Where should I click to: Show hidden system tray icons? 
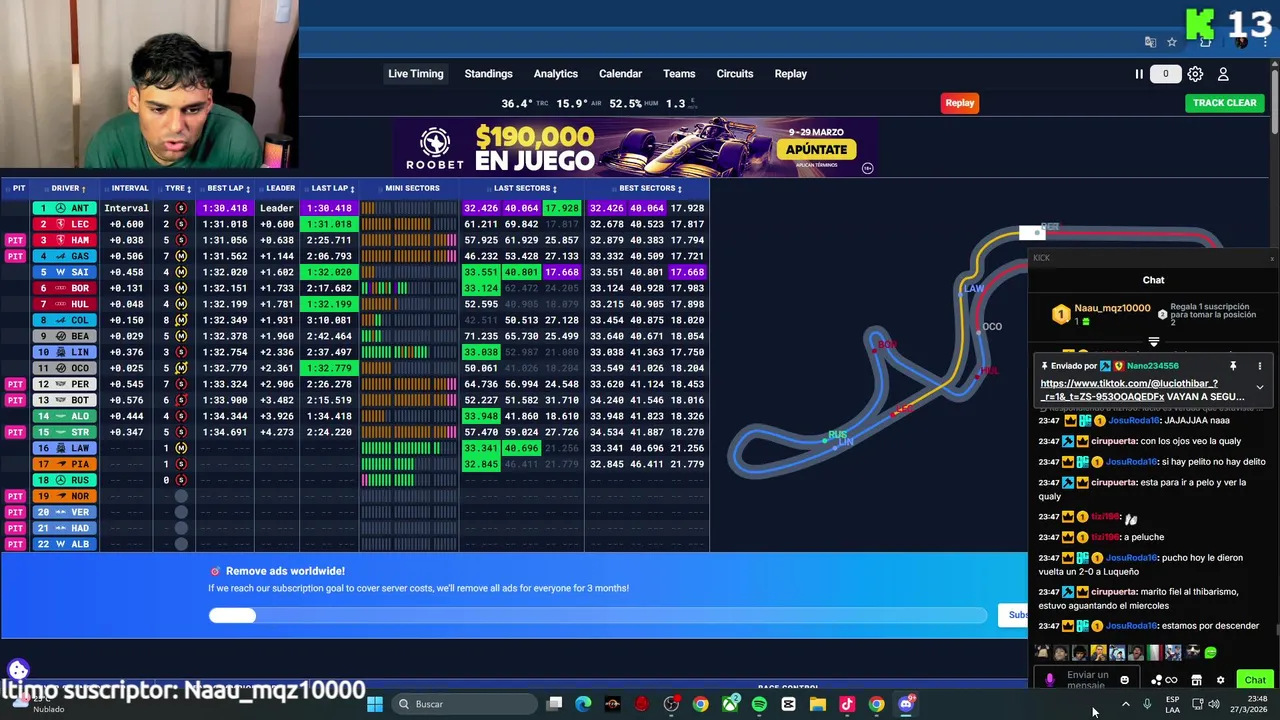1126,704
